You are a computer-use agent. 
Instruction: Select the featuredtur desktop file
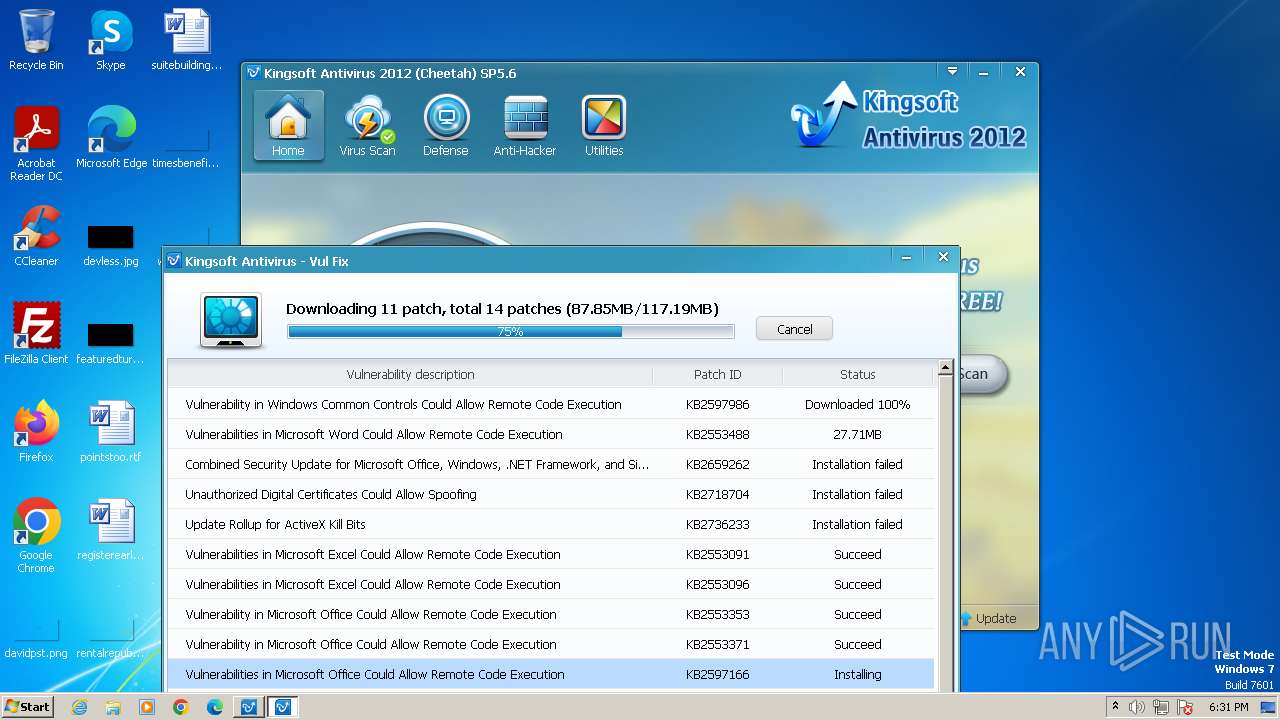coord(111,342)
